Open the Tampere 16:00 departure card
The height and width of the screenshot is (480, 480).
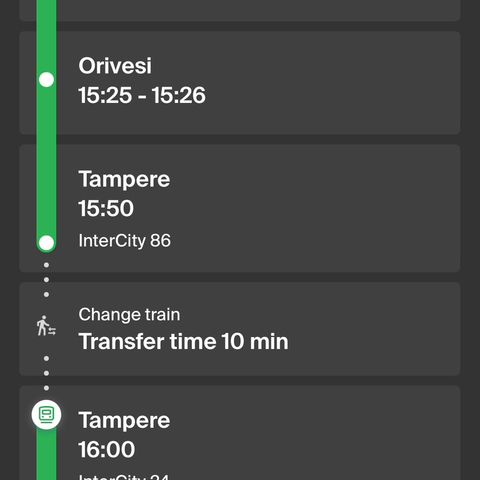click(x=240, y=433)
